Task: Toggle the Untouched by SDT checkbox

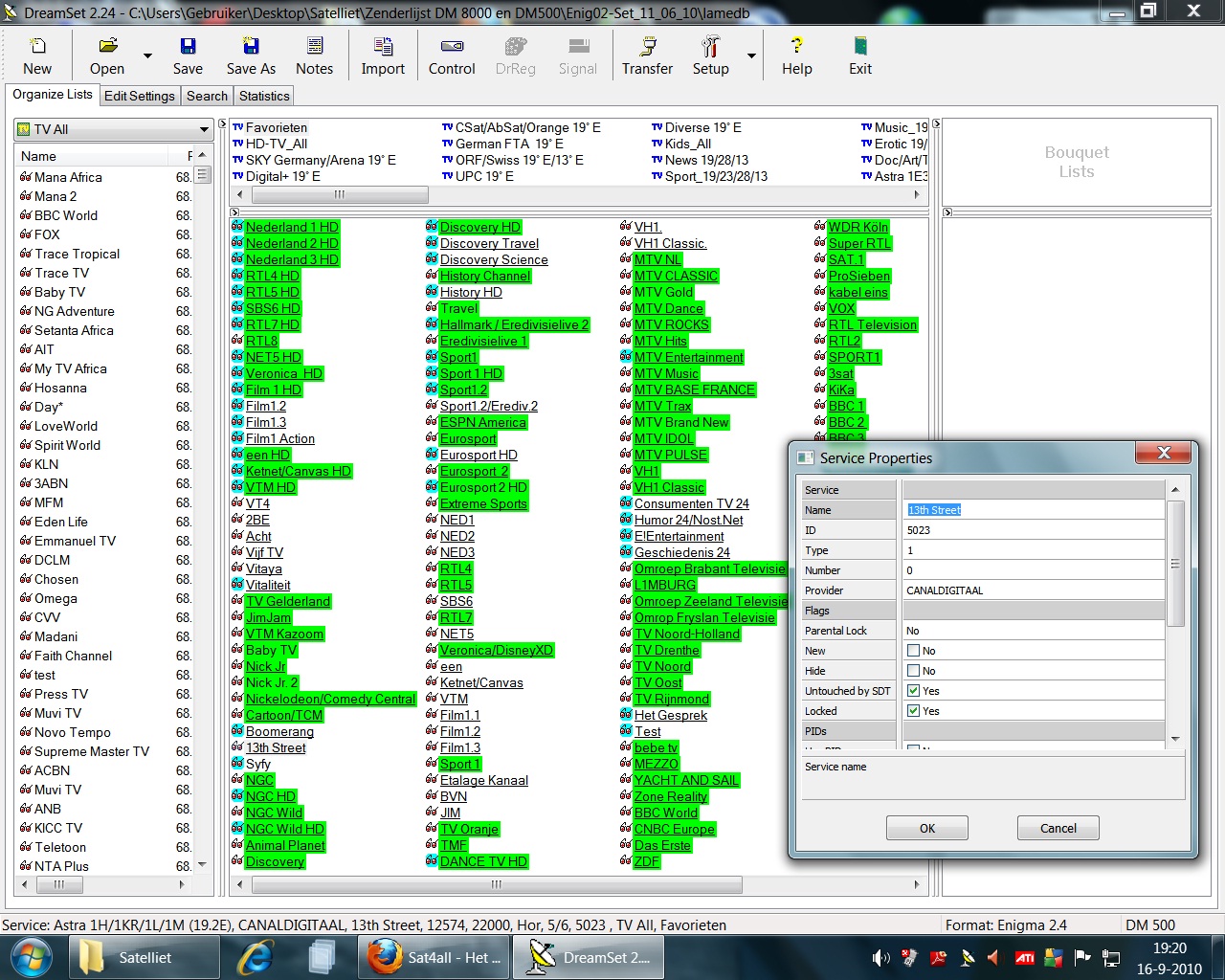Action: point(913,691)
